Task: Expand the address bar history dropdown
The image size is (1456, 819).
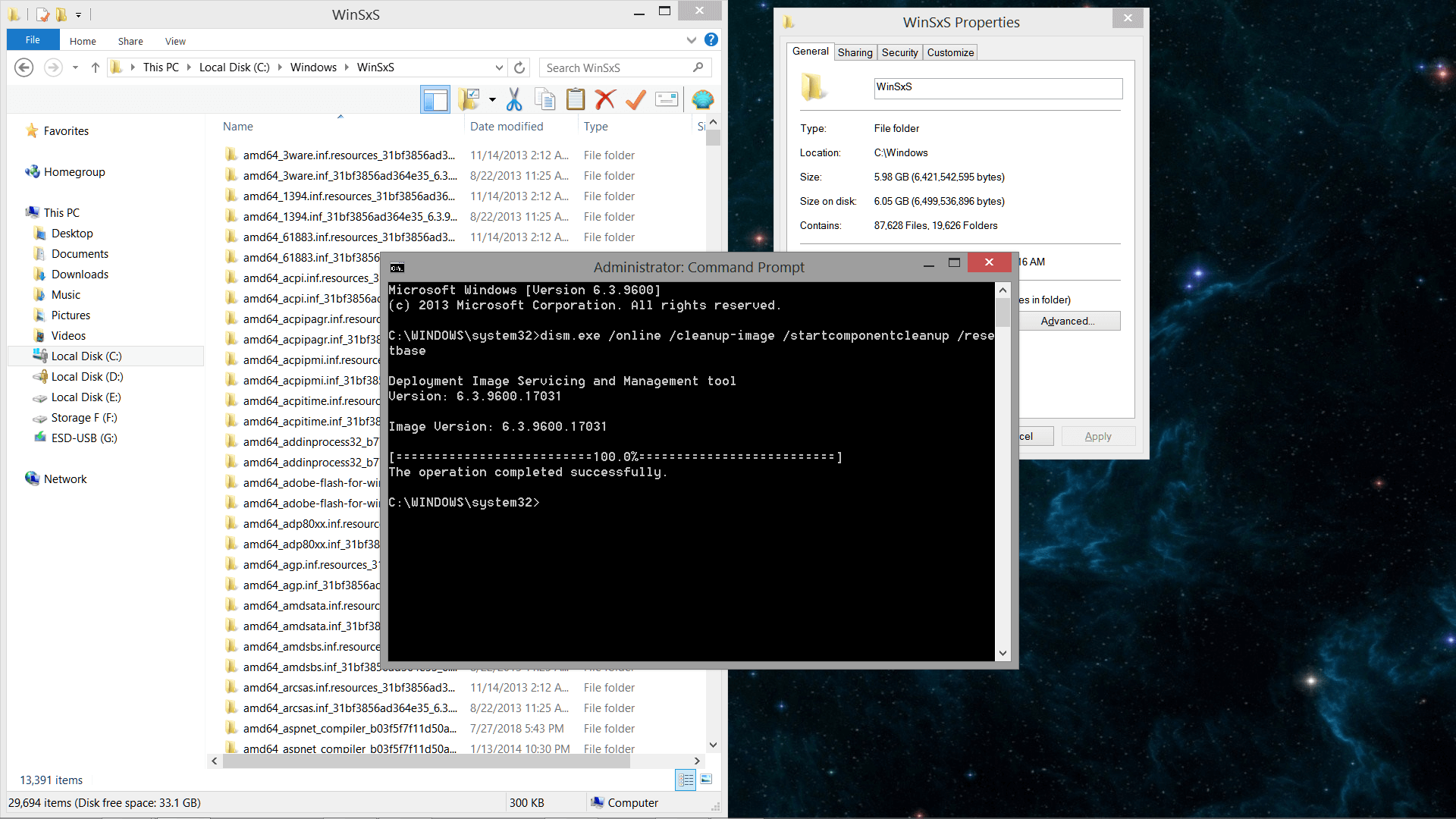Action: pos(499,67)
